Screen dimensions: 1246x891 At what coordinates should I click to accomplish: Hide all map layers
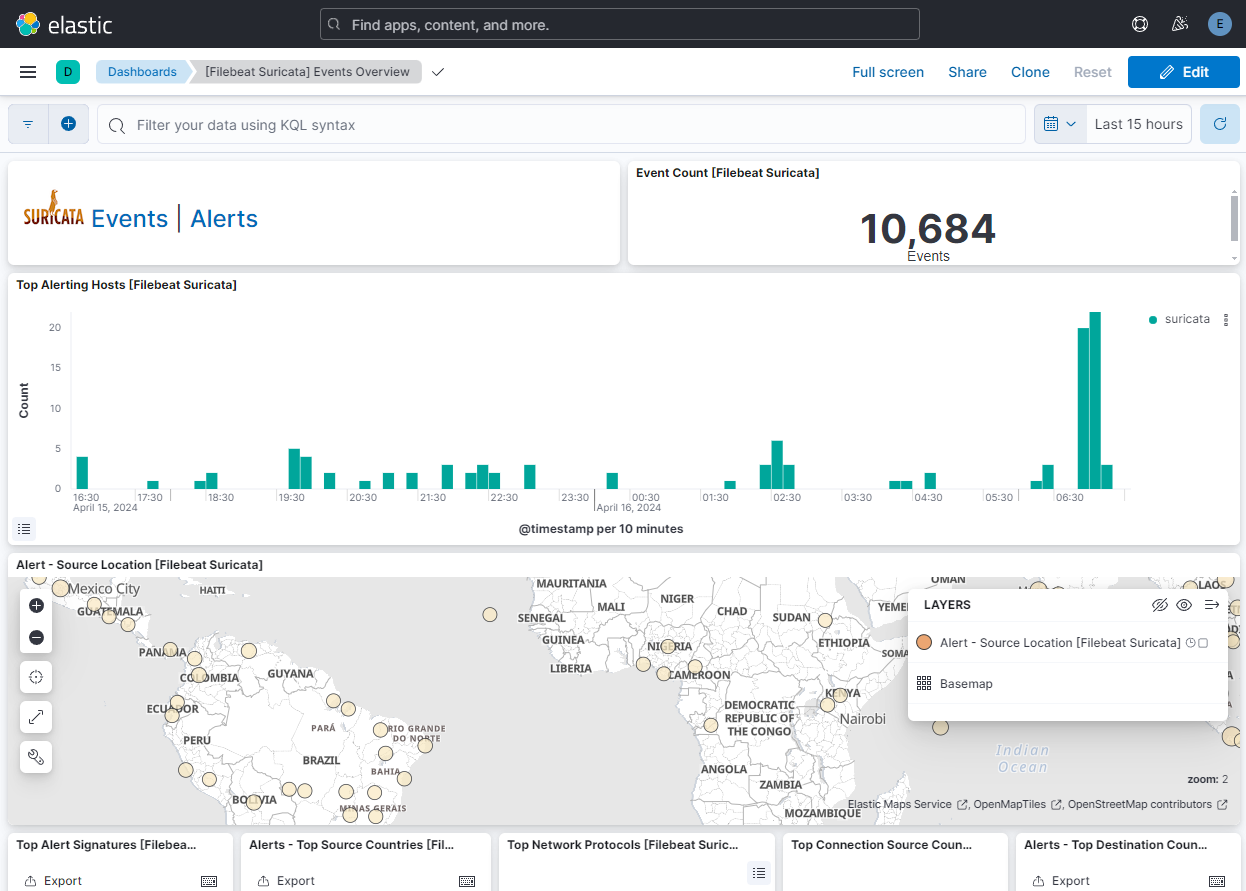[1159, 605]
